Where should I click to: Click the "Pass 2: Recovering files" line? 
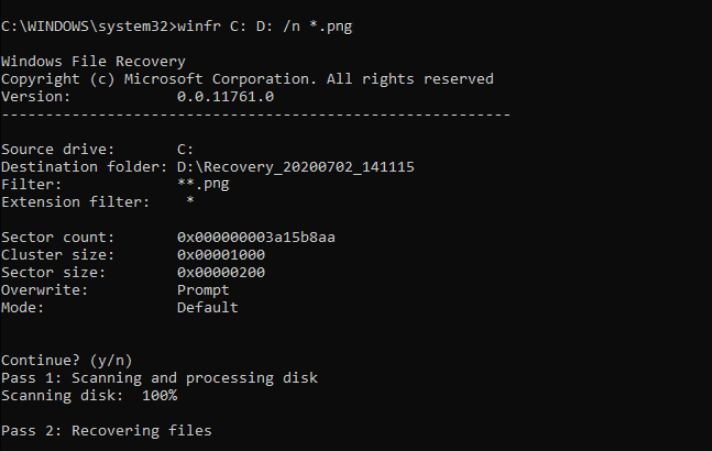tap(106, 430)
